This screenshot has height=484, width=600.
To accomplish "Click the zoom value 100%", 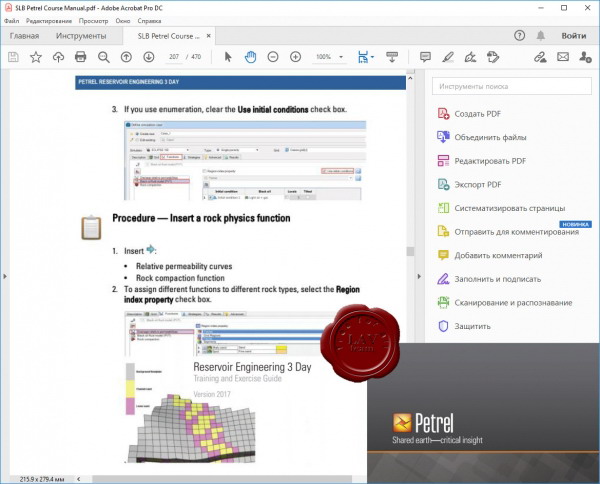I will tap(323, 57).
